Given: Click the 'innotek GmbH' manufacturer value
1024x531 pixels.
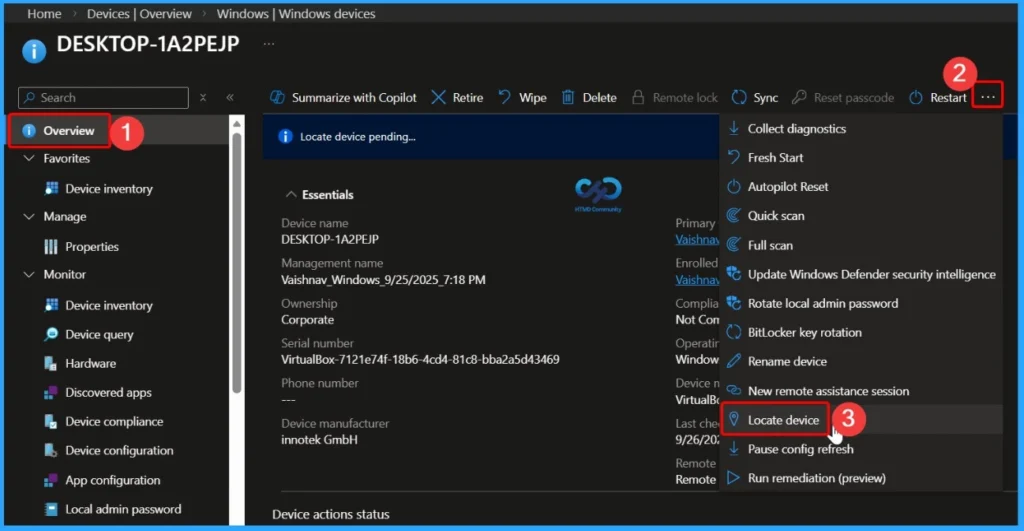Looking at the screenshot, I should [x=319, y=440].
